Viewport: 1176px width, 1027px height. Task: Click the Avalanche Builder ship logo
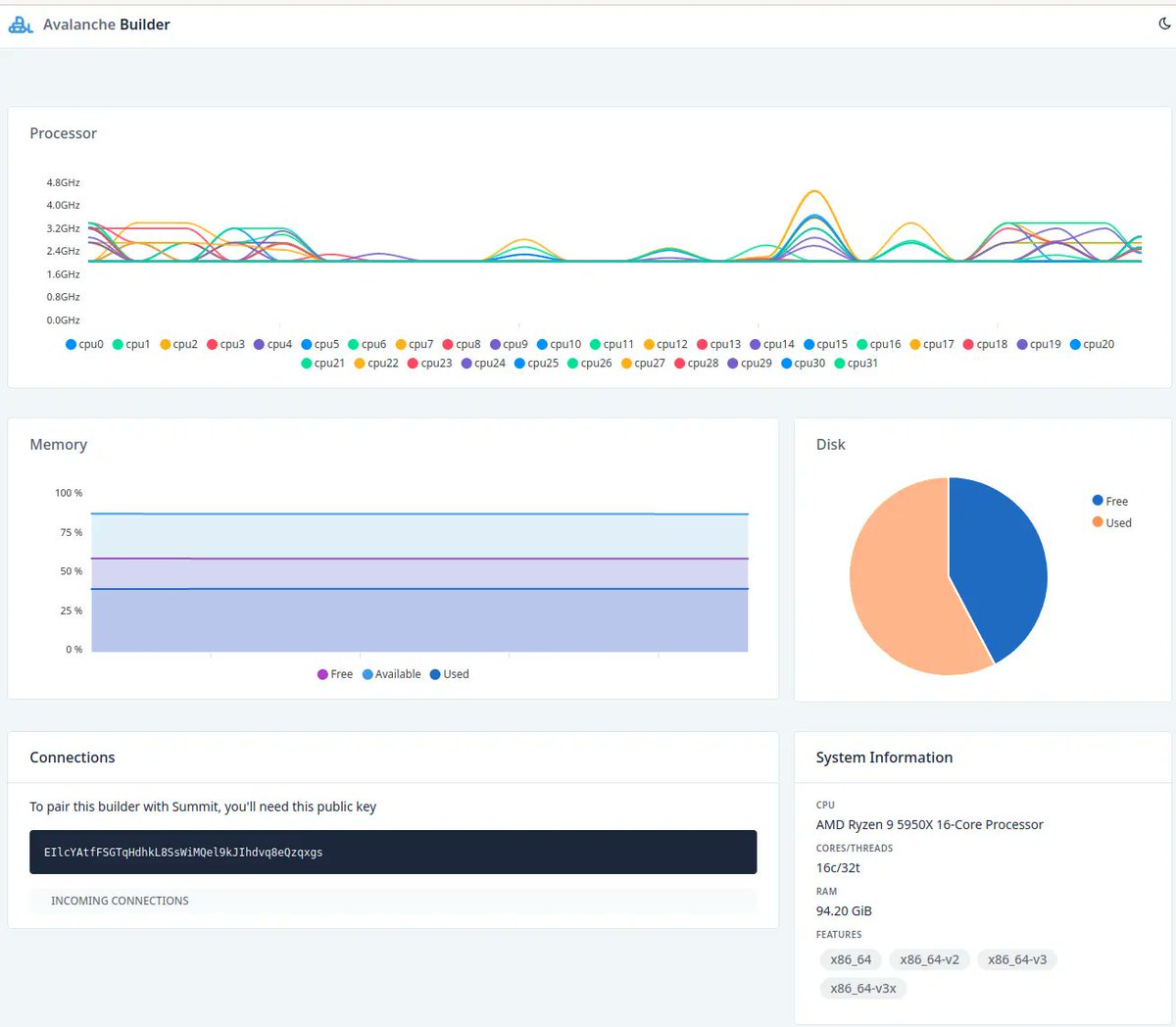point(21,24)
